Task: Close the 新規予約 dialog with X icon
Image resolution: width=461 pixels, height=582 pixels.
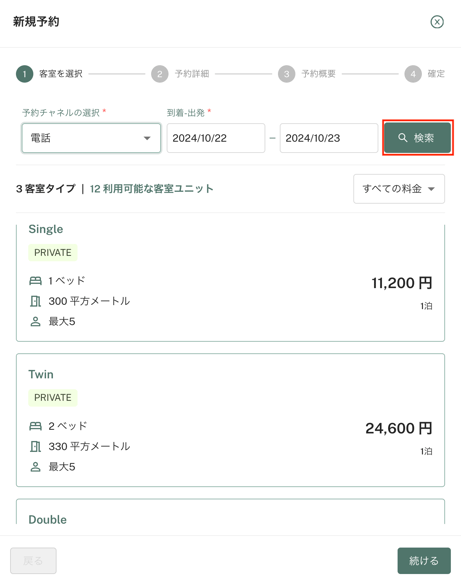Action: (x=437, y=22)
